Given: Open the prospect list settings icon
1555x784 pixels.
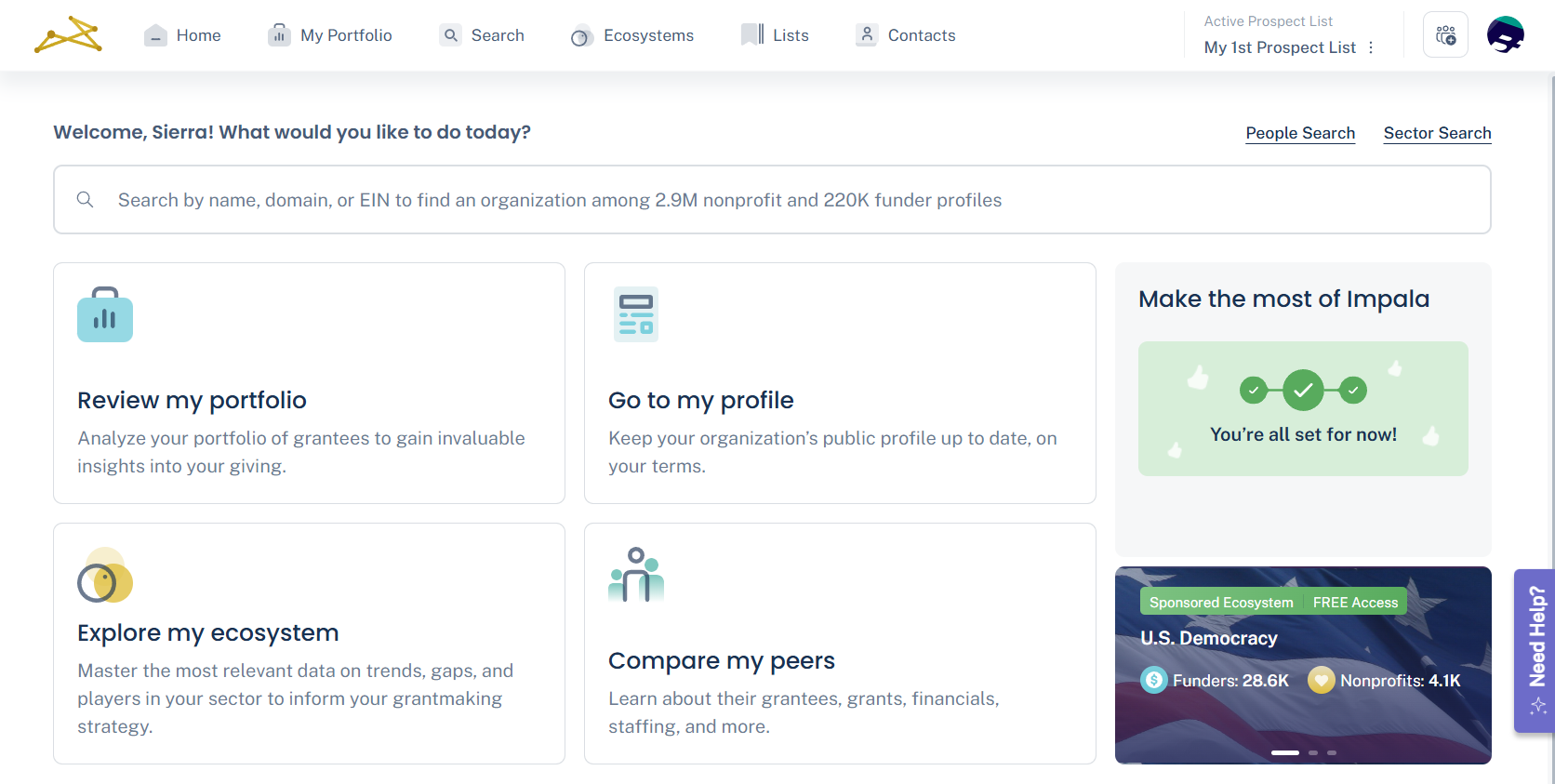Looking at the screenshot, I should pyautogui.click(x=1445, y=35).
